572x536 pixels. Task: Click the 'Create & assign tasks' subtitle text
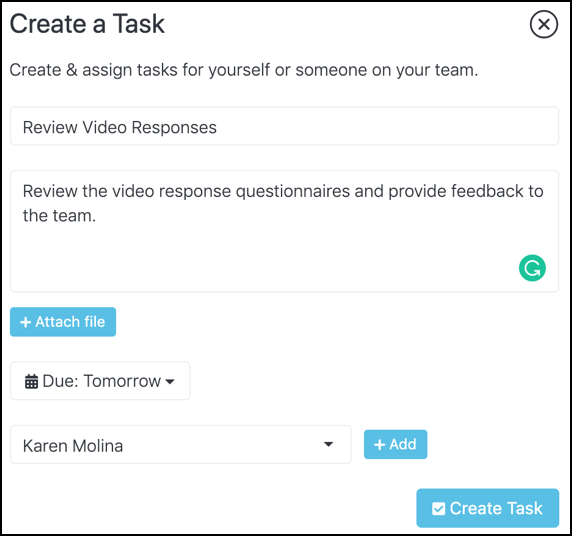pyautogui.click(x=244, y=70)
